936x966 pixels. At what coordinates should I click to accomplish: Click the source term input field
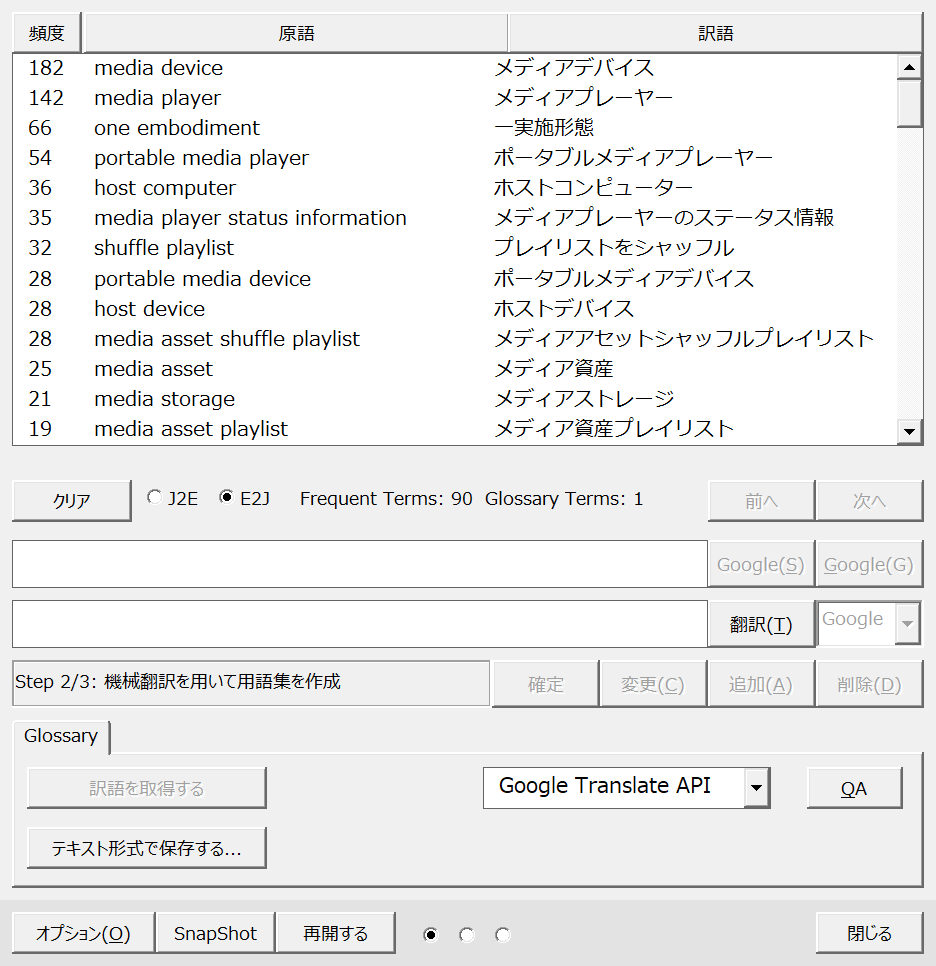pyautogui.click(x=359, y=564)
